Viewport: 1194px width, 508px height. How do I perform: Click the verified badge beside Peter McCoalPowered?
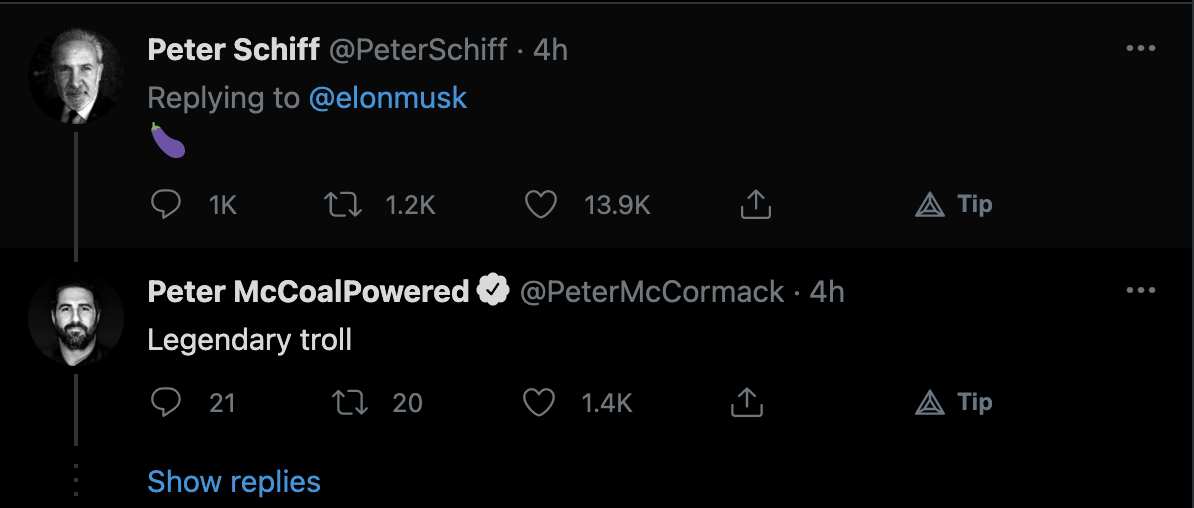tap(492, 292)
